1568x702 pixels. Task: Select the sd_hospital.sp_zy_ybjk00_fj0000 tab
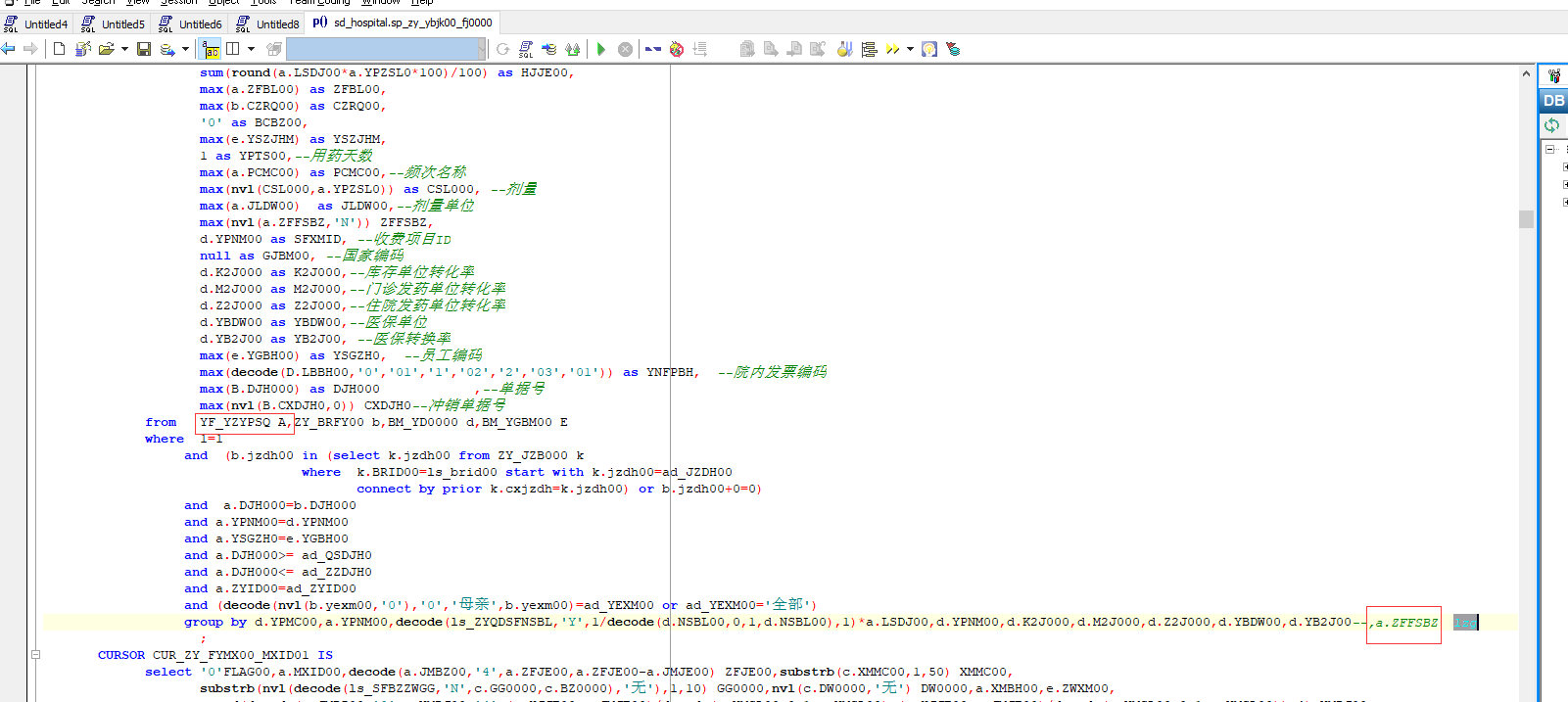[404, 23]
